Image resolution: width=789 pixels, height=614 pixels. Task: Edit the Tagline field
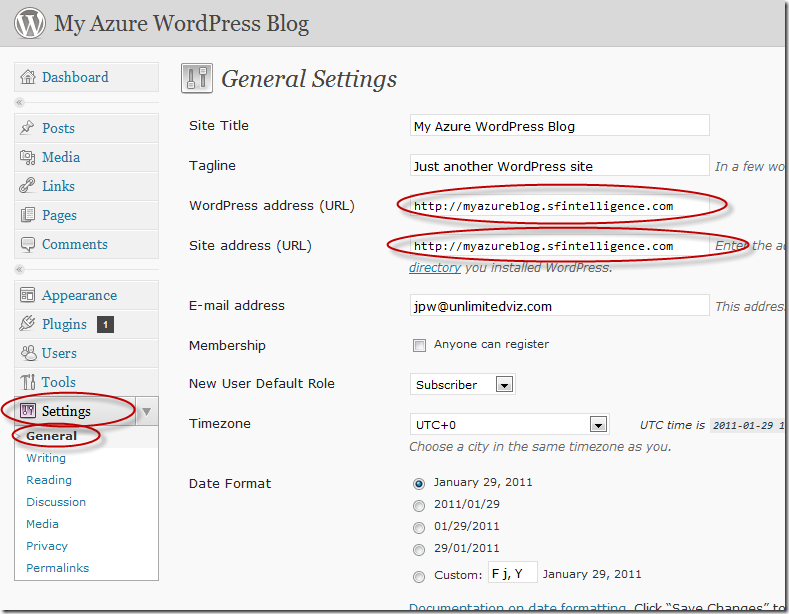pos(560,166)
